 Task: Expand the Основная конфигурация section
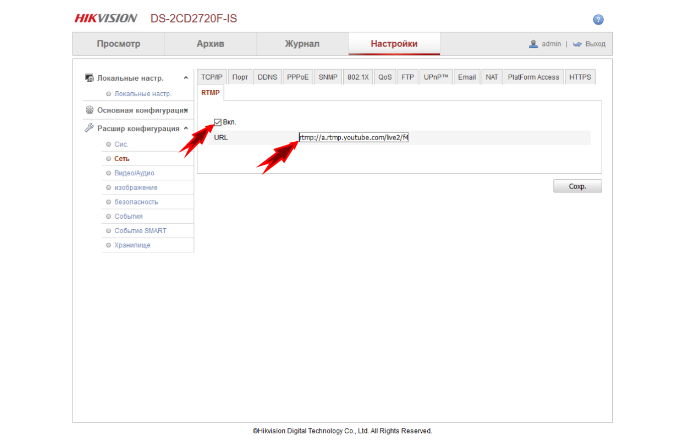(x=186, y=110)
